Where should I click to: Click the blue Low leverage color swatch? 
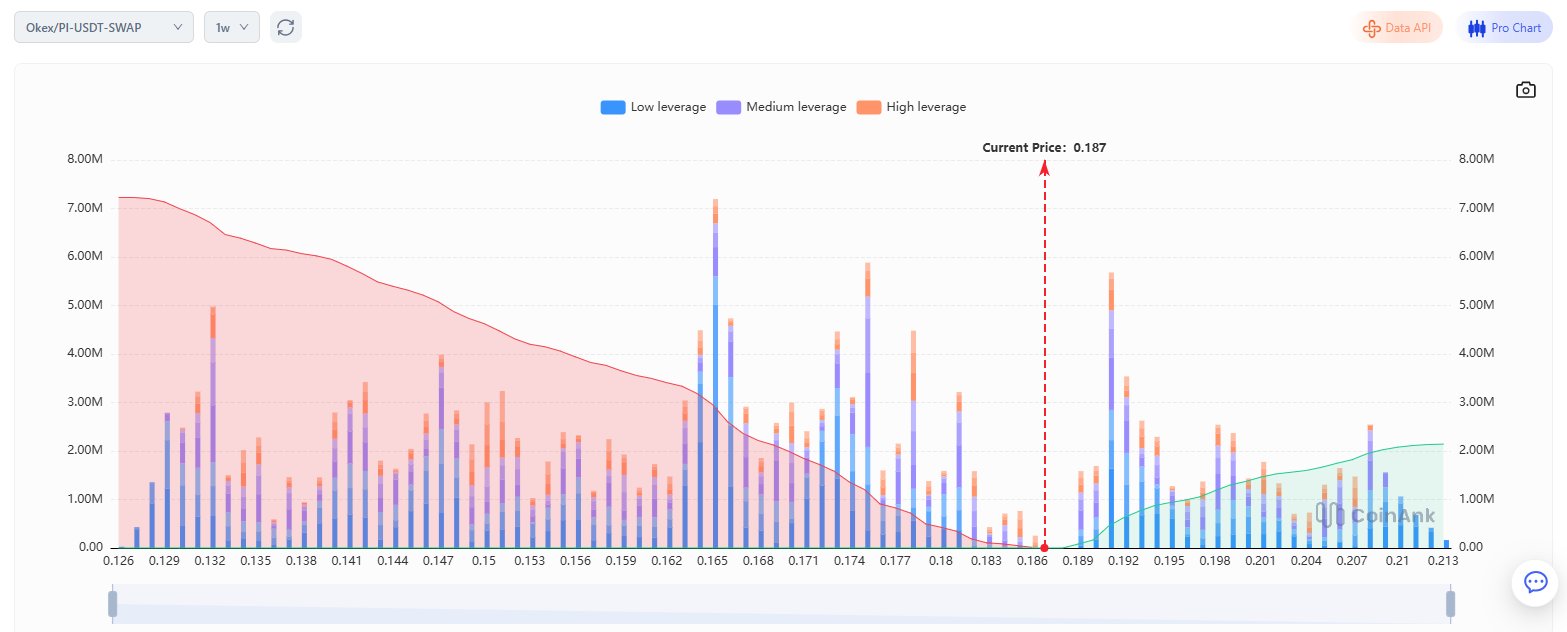[613, 107]
